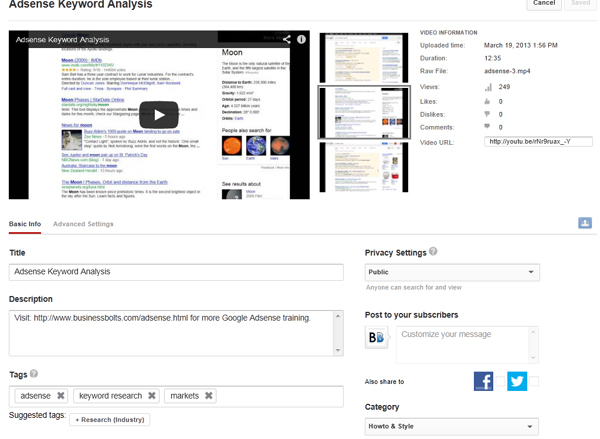600x439 pixels.
Task: Click description scrollbar down arrow
Action: (338, 350)
